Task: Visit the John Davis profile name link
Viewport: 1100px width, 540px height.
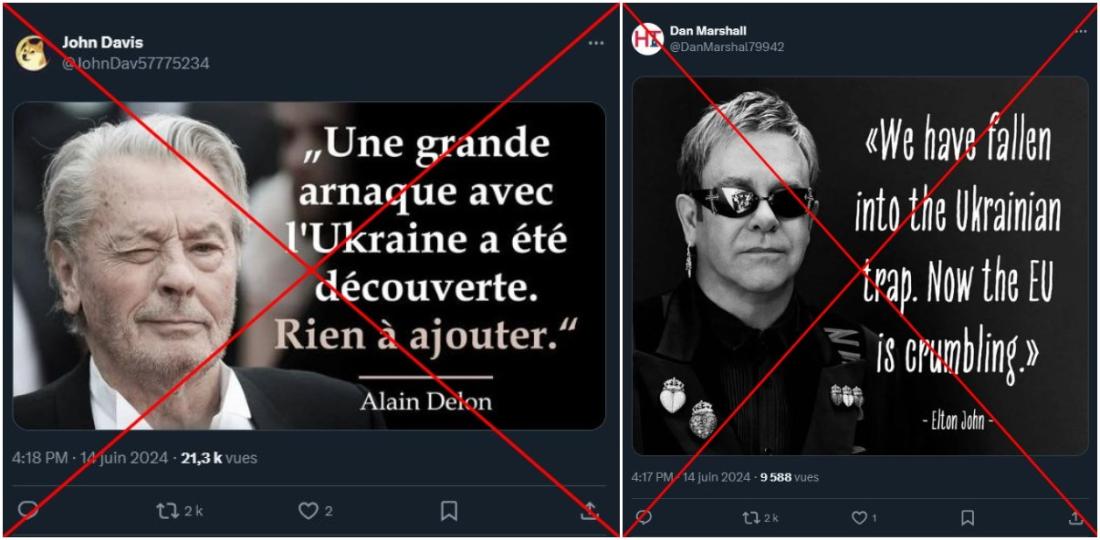Action: (x=102, y=43)
